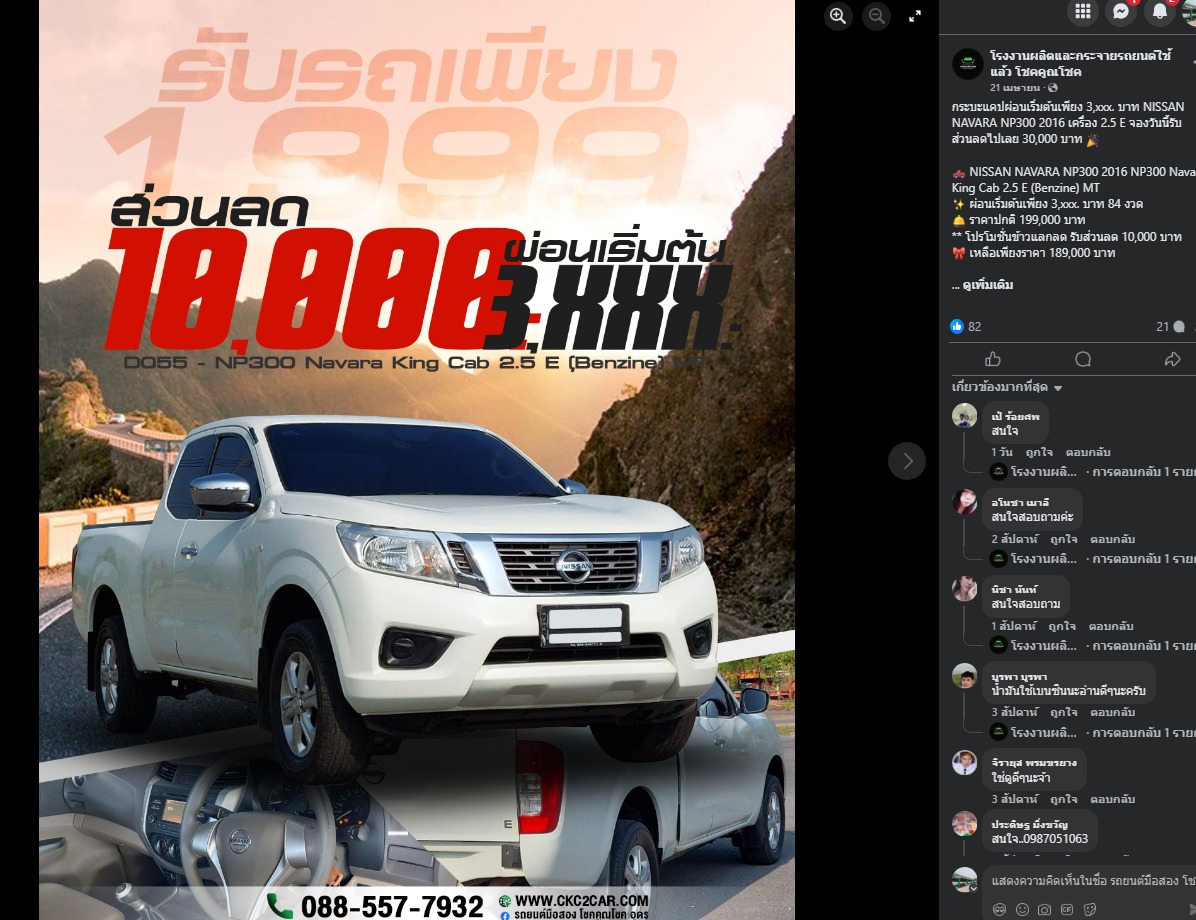This screenshot has height=920, width=1196.
Task: Zoom out of the photo
Action: pyautogui.click(x=876, y=16)
